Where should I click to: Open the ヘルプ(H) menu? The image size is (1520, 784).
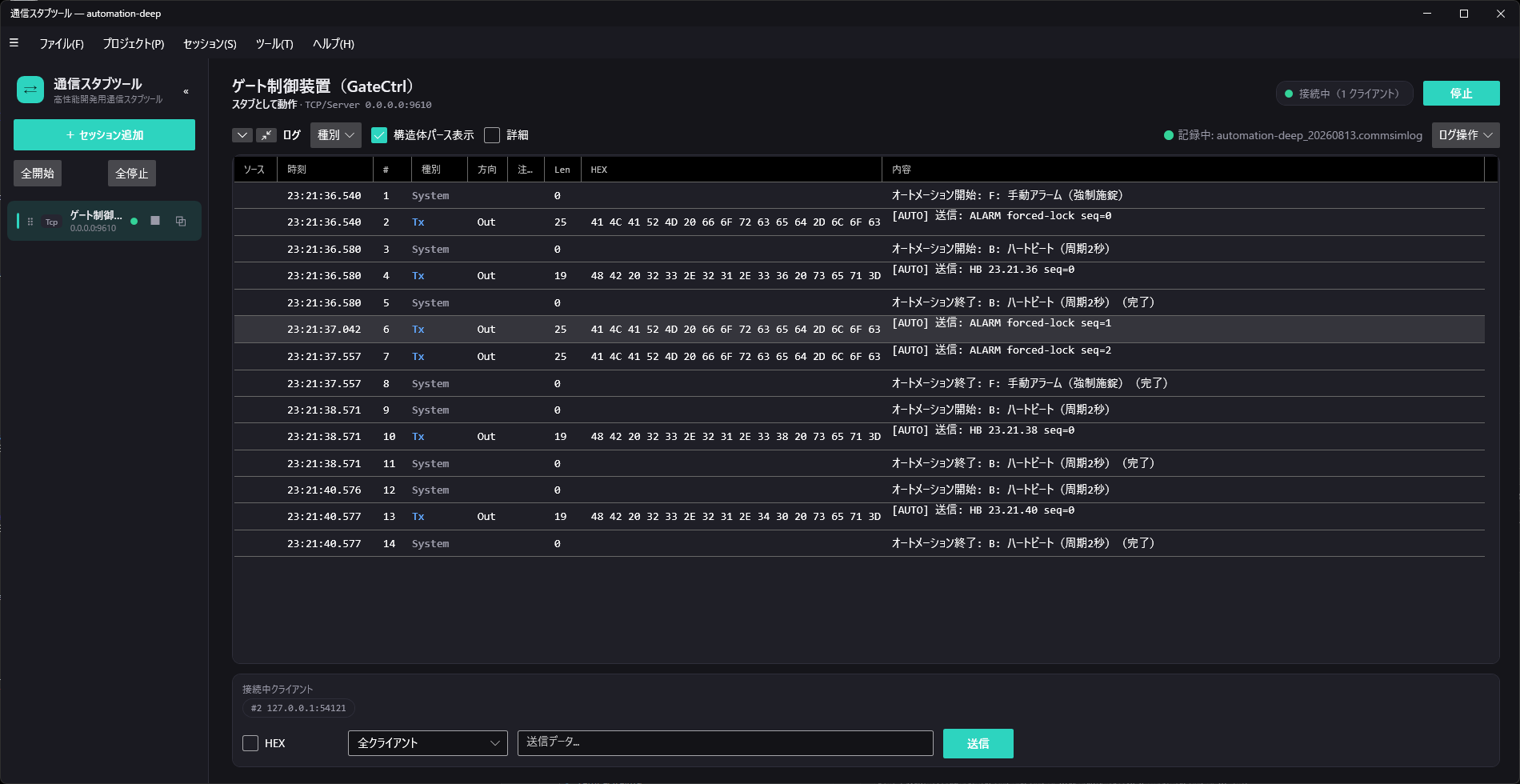click(x=334, y=44)
